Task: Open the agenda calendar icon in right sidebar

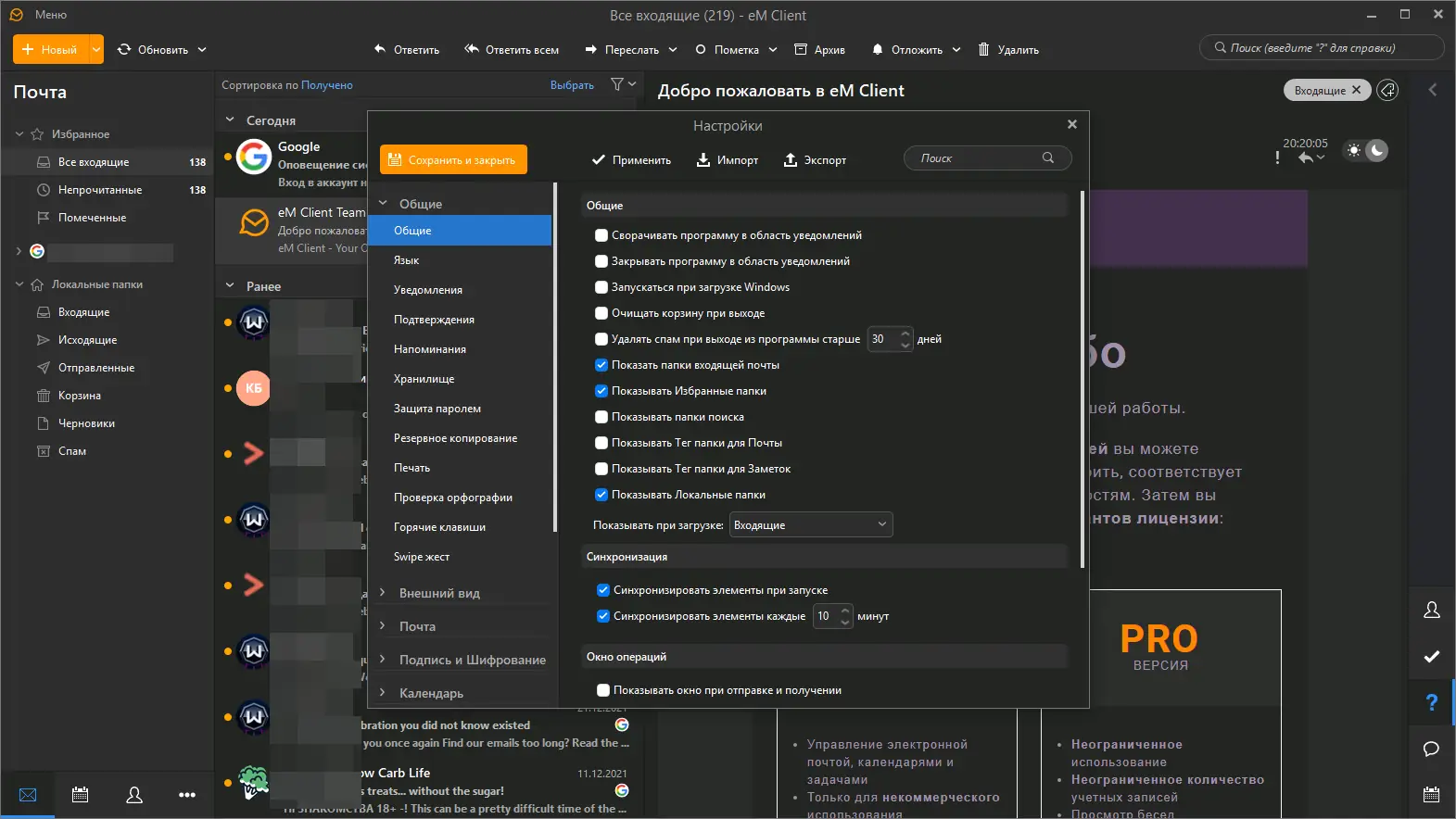Action: [x=1432, y=794]
